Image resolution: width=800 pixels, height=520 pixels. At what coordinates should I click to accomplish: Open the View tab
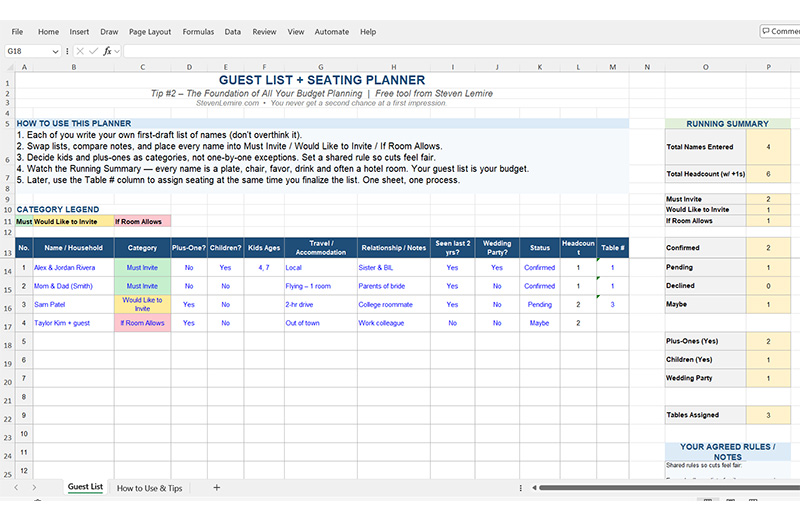pos(296,32)
